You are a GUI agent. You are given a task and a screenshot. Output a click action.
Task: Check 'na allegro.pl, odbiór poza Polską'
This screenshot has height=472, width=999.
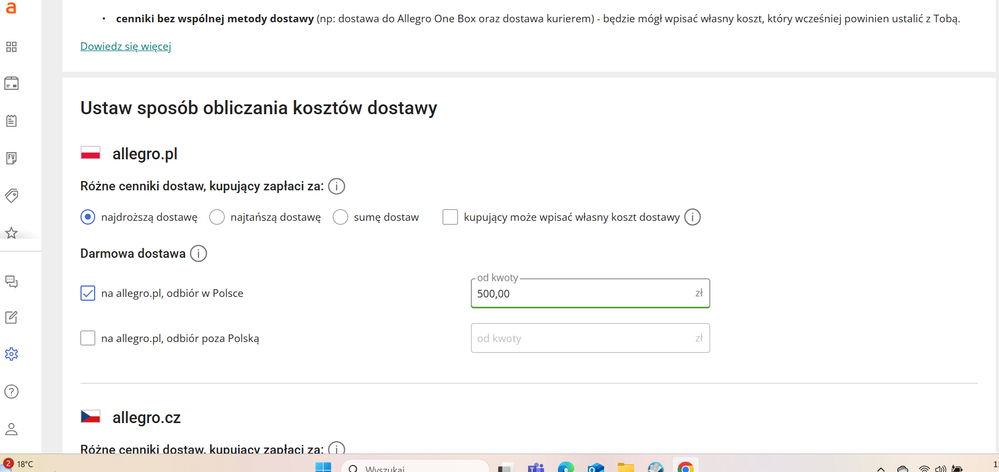(88, 338)
